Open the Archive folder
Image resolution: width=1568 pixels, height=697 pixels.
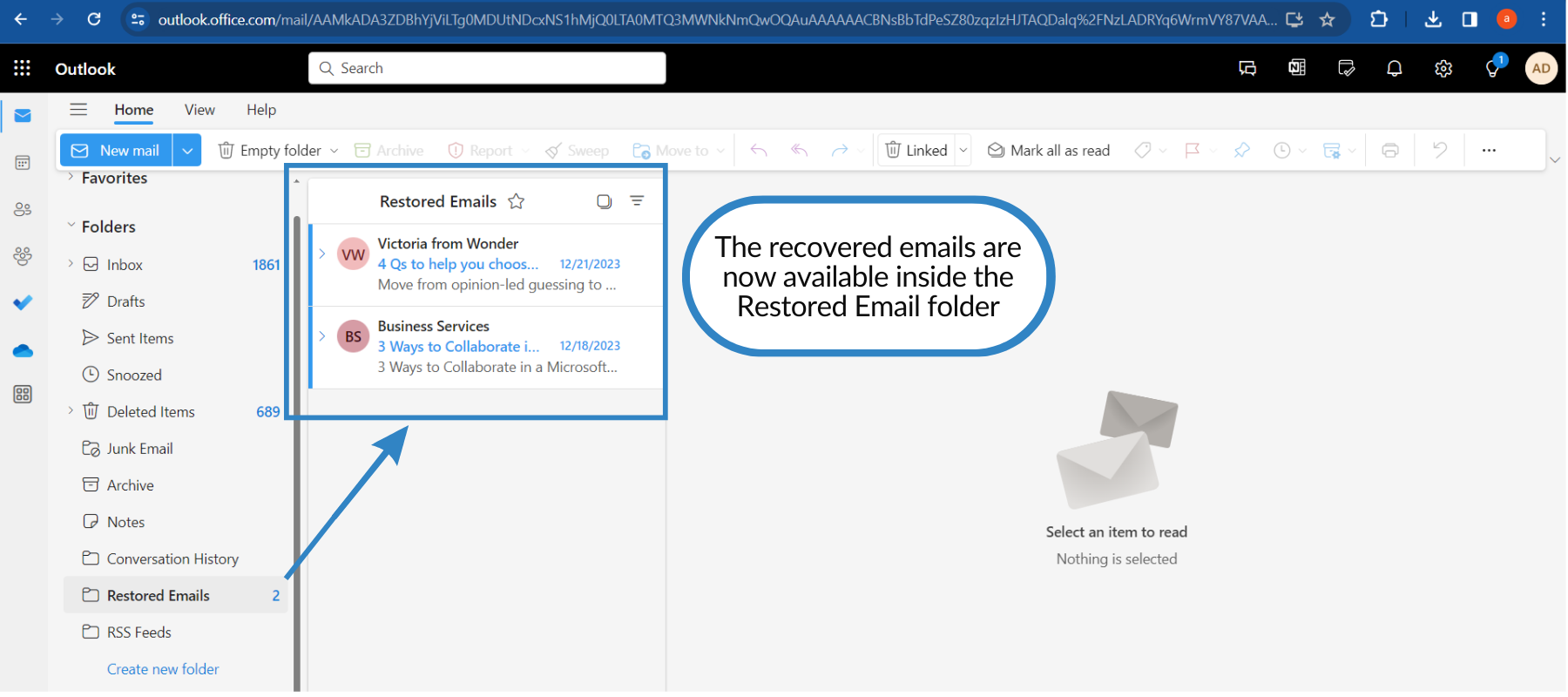point(175,485)
